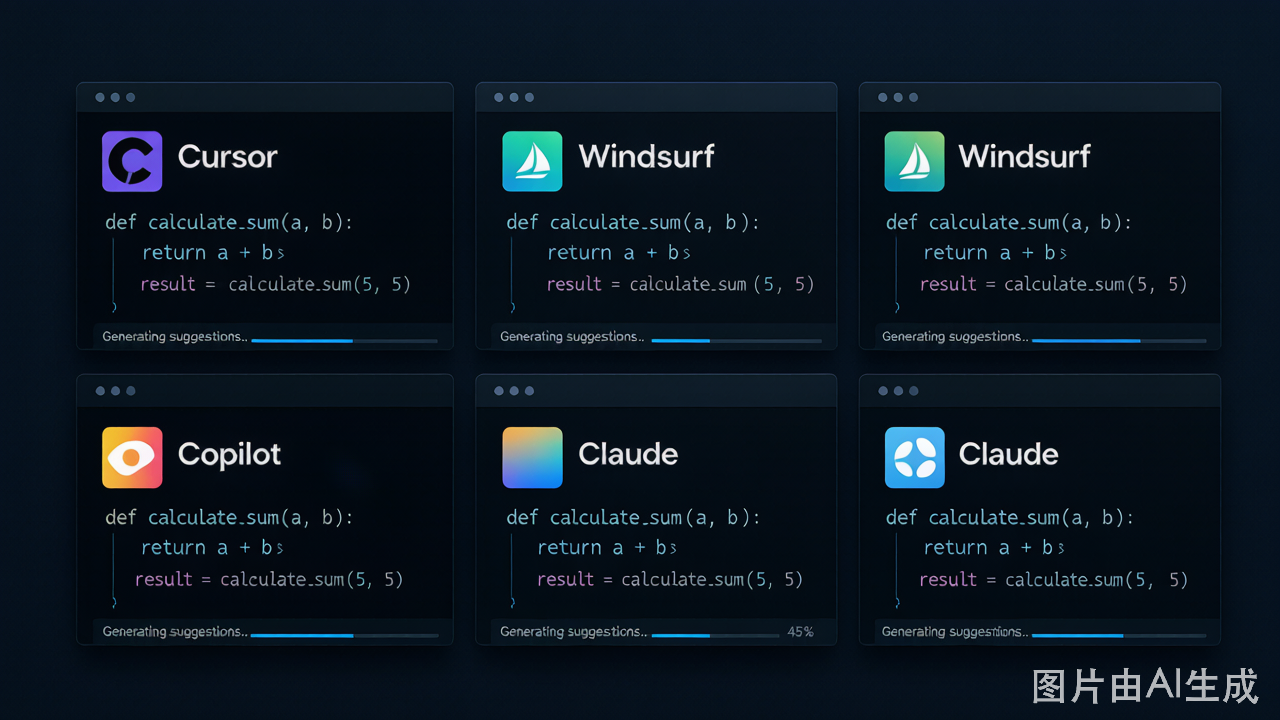The image size is (1280, 720).
Task: Click Generating suggestions text in the Cursor window
Action: pos(175,337)
